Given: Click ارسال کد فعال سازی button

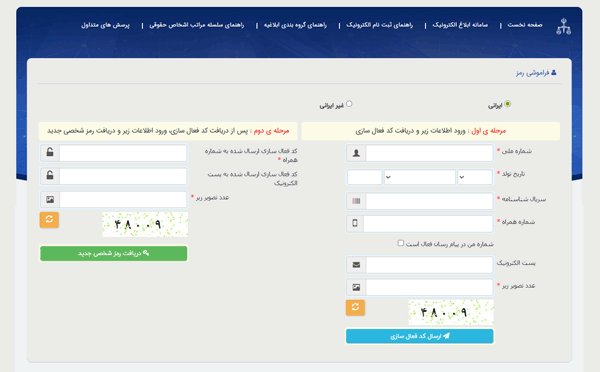Looking at the screenshot, I should (x=419, y=336).
